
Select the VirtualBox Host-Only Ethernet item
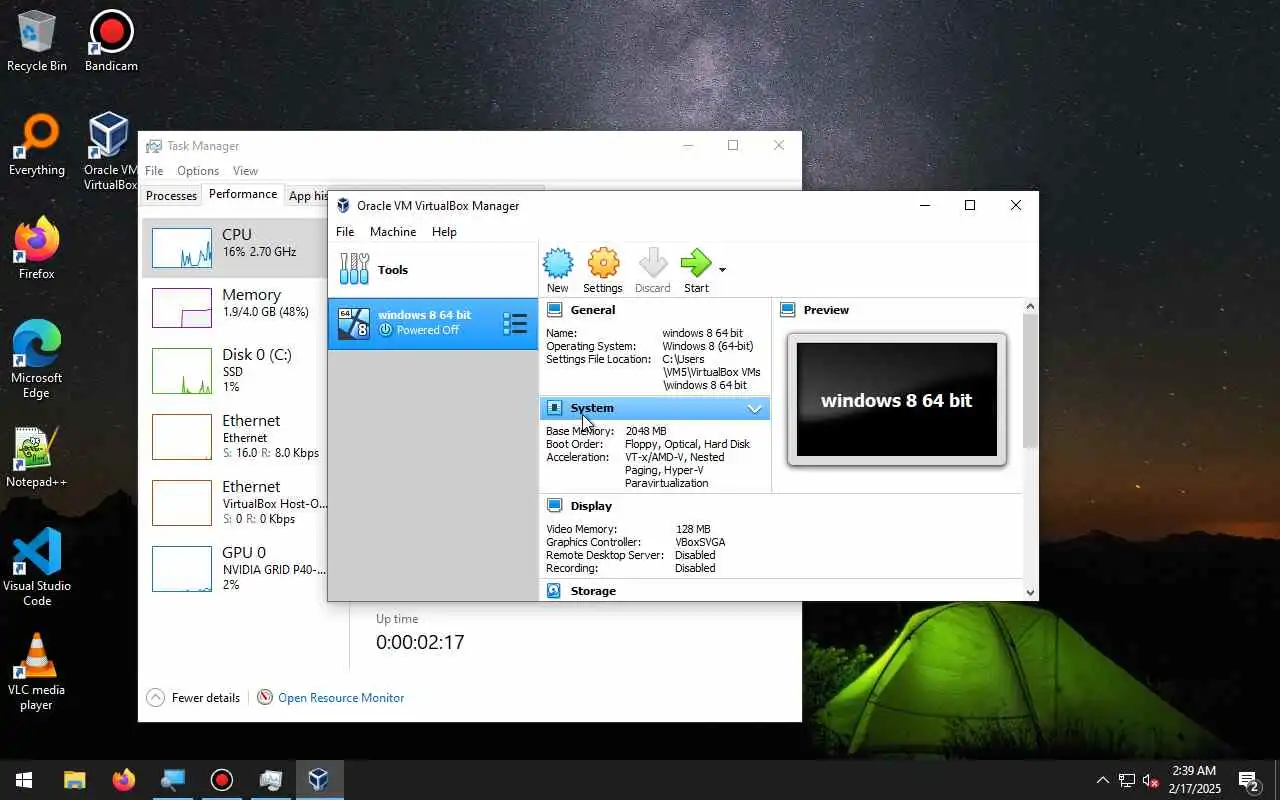(235, 503)
